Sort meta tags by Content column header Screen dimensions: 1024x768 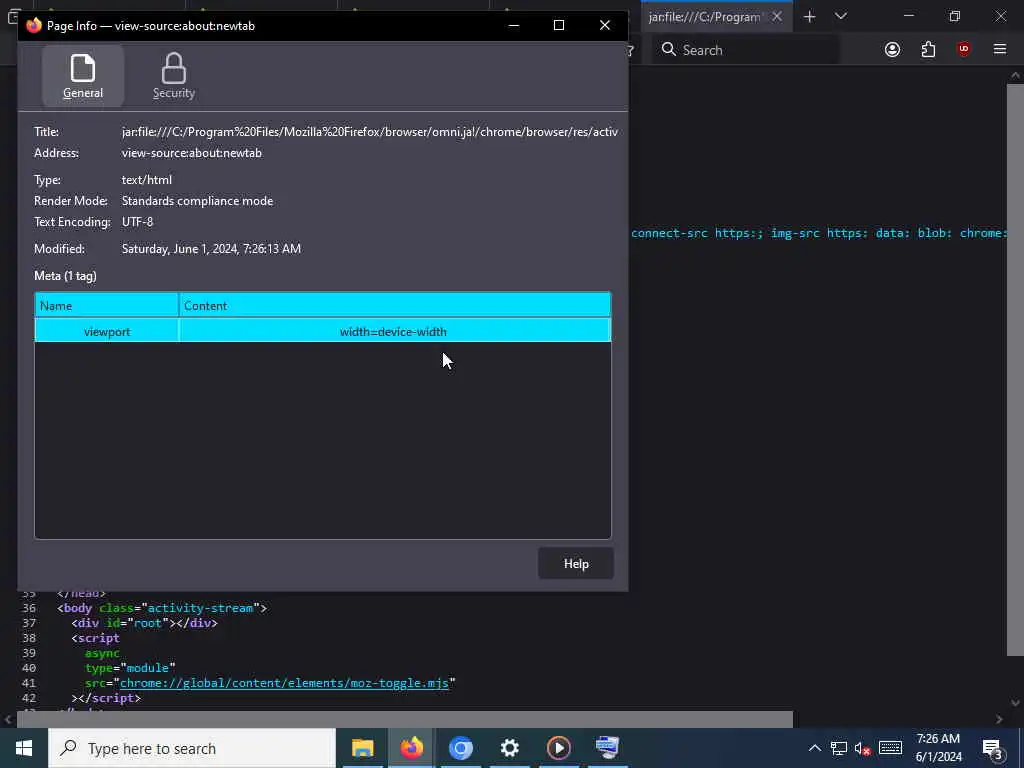pos(395,306)
